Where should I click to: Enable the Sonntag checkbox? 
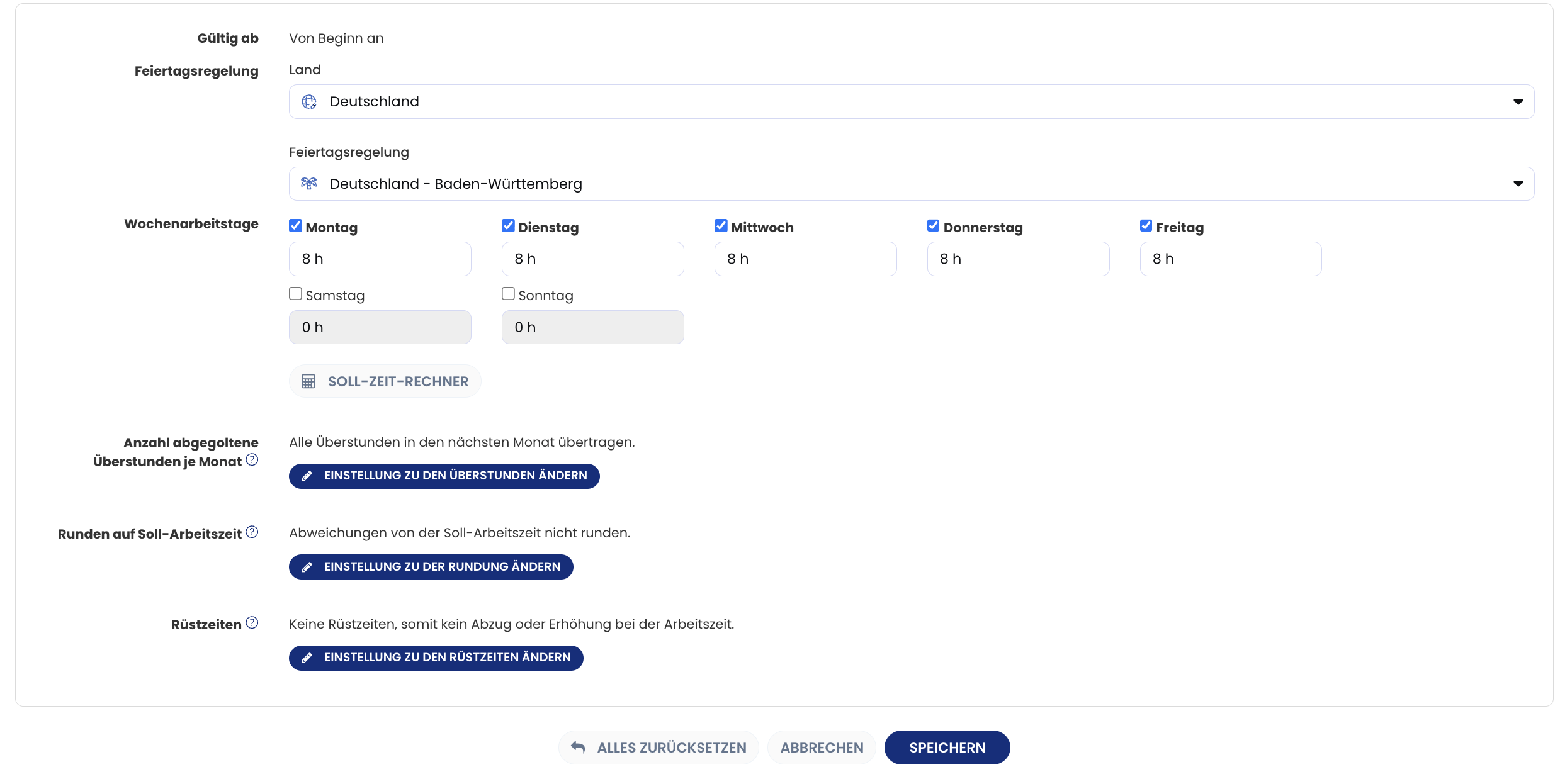pos(508,294)
